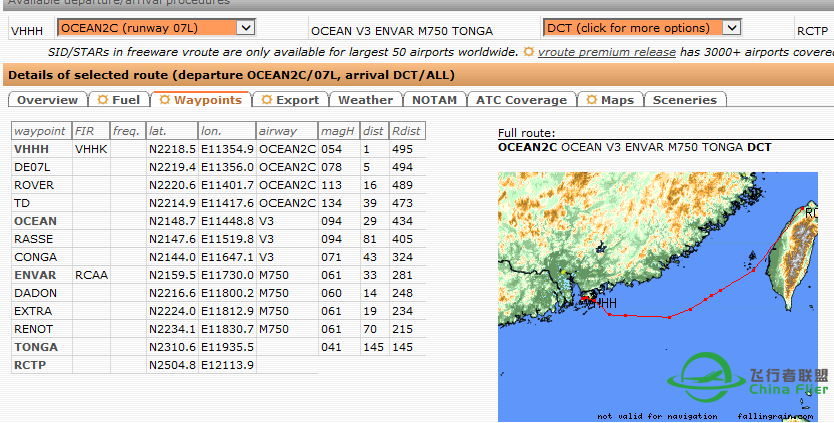834x423 pixels.
Task: Select the Waypoints tab
Action: click(x=201, y=99)
